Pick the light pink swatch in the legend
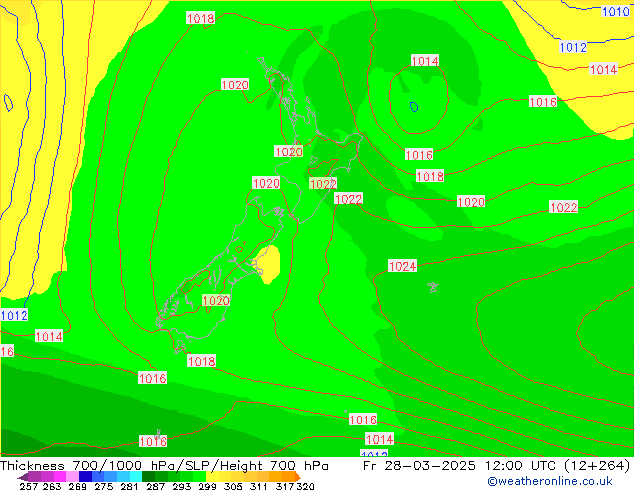 (x=72, y=476)
